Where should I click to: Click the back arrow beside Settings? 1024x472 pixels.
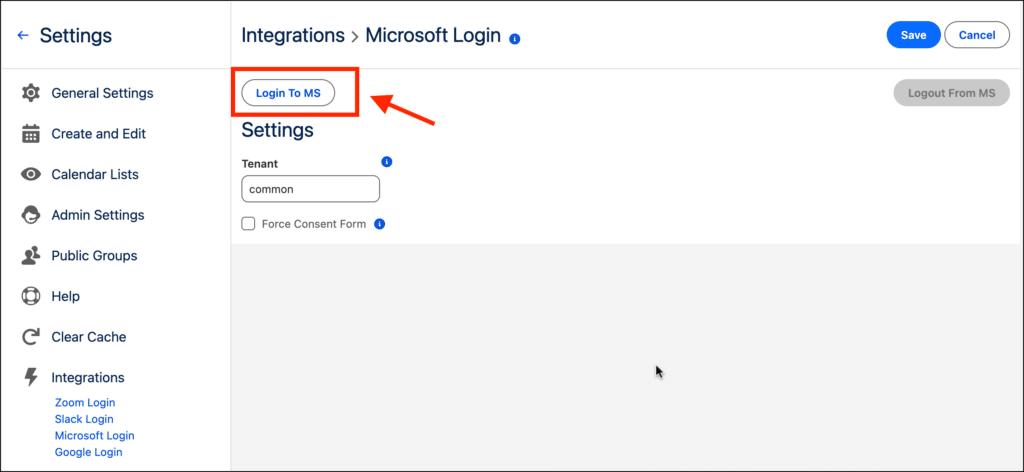coord(23,36)
